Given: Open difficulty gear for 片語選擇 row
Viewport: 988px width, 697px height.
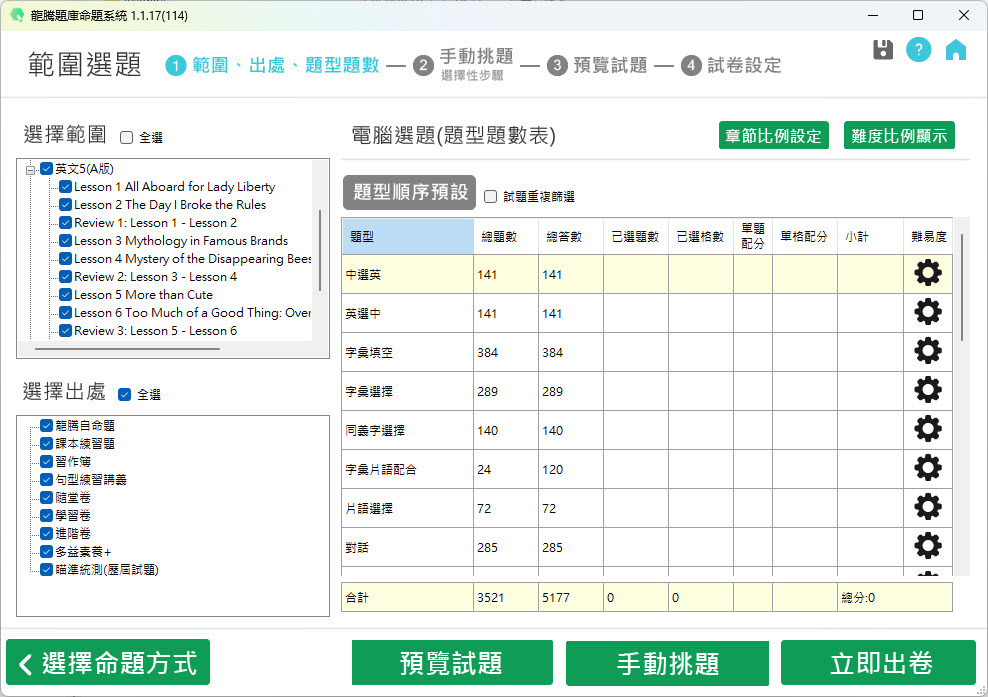Looking at the screenshot, I should (x=928, y=508).
